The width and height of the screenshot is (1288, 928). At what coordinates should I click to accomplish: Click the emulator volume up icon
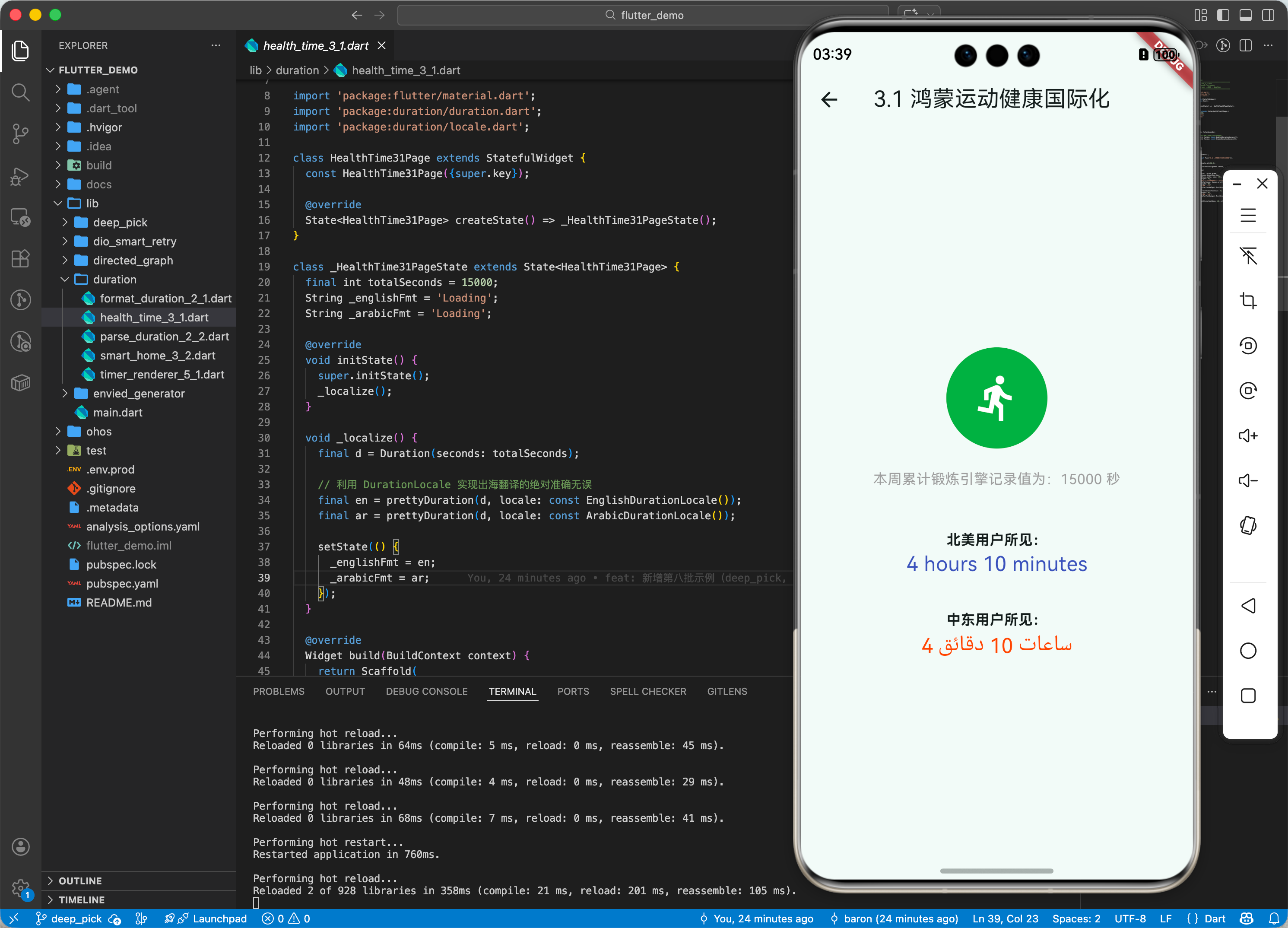pos(1248,435)
